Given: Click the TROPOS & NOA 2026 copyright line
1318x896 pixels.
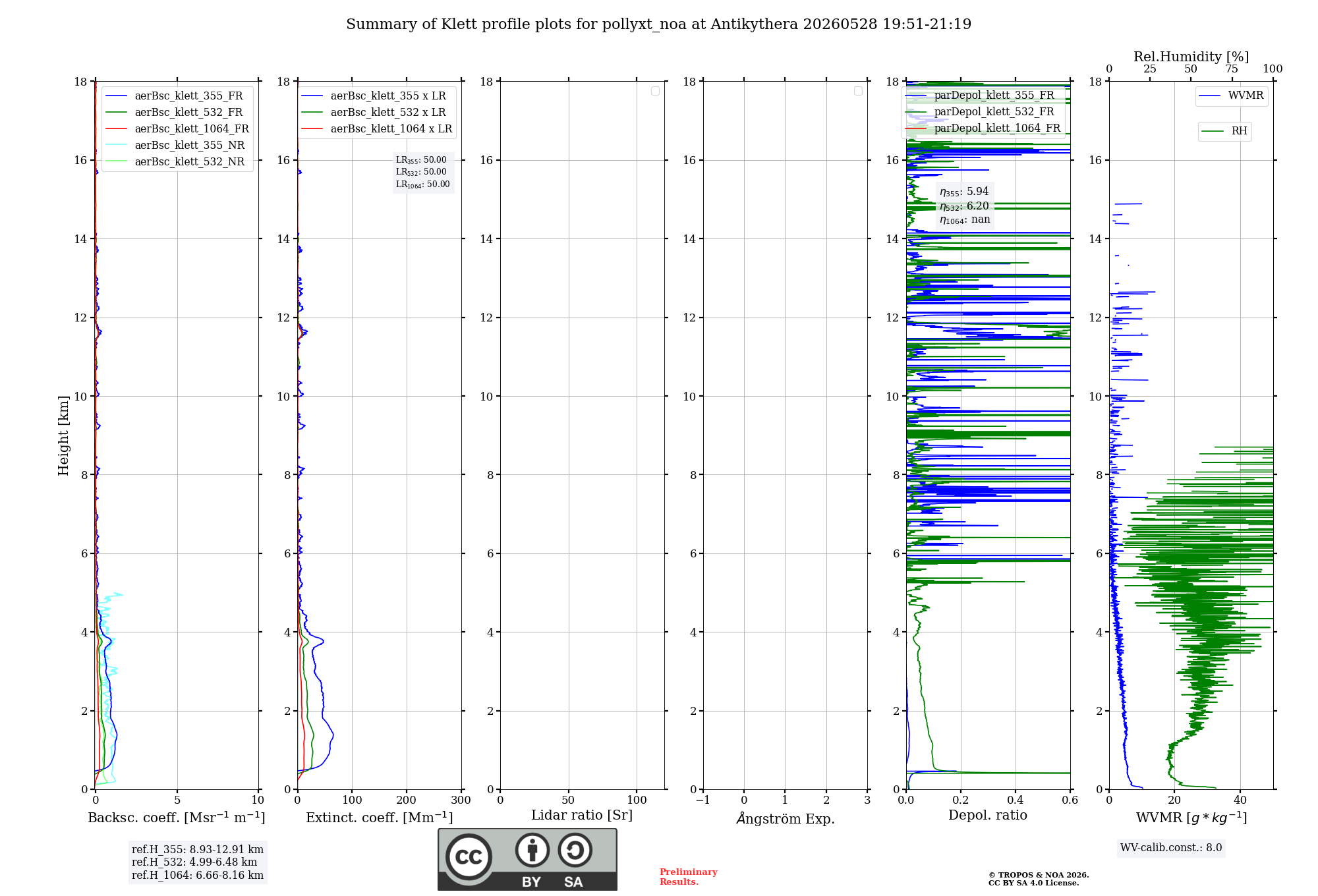Looking at the screenshot, I should click(x=1039, y=875).
